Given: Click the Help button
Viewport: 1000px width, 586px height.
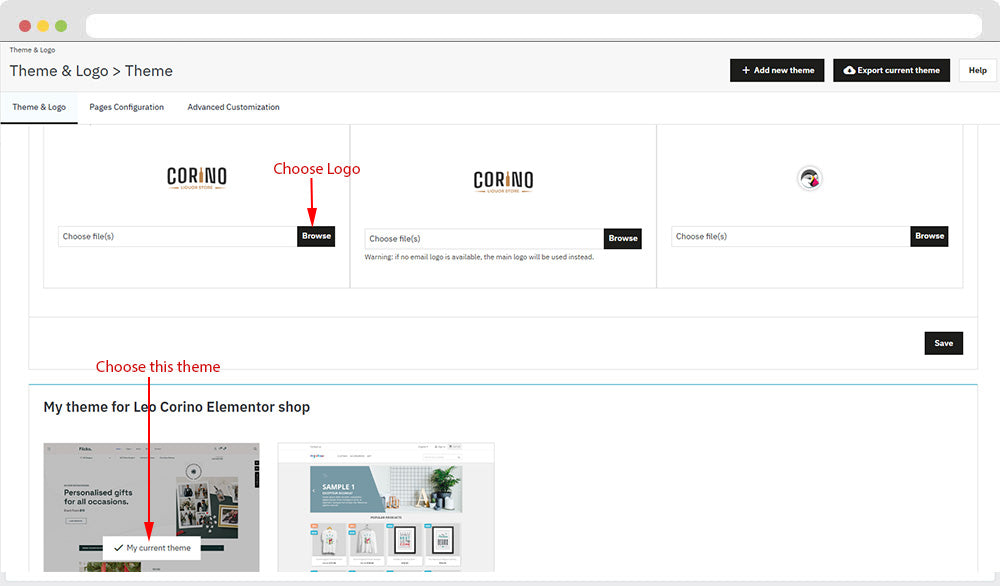Looking at the screenshot, I should [x=978, y=70].
